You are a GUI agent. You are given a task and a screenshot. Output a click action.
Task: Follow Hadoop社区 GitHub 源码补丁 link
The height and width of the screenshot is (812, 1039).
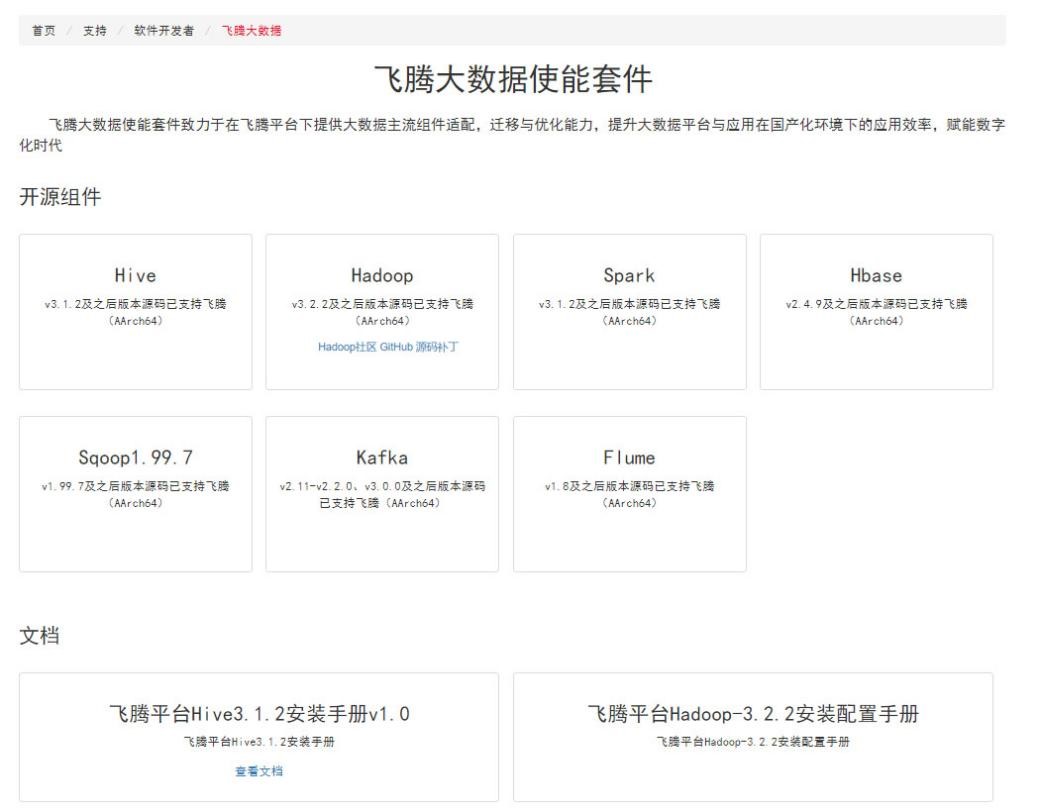388,347
